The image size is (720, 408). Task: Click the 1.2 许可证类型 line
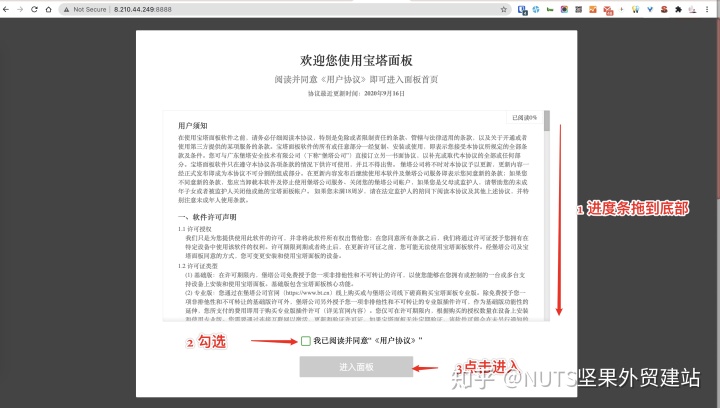coord(198,266)
